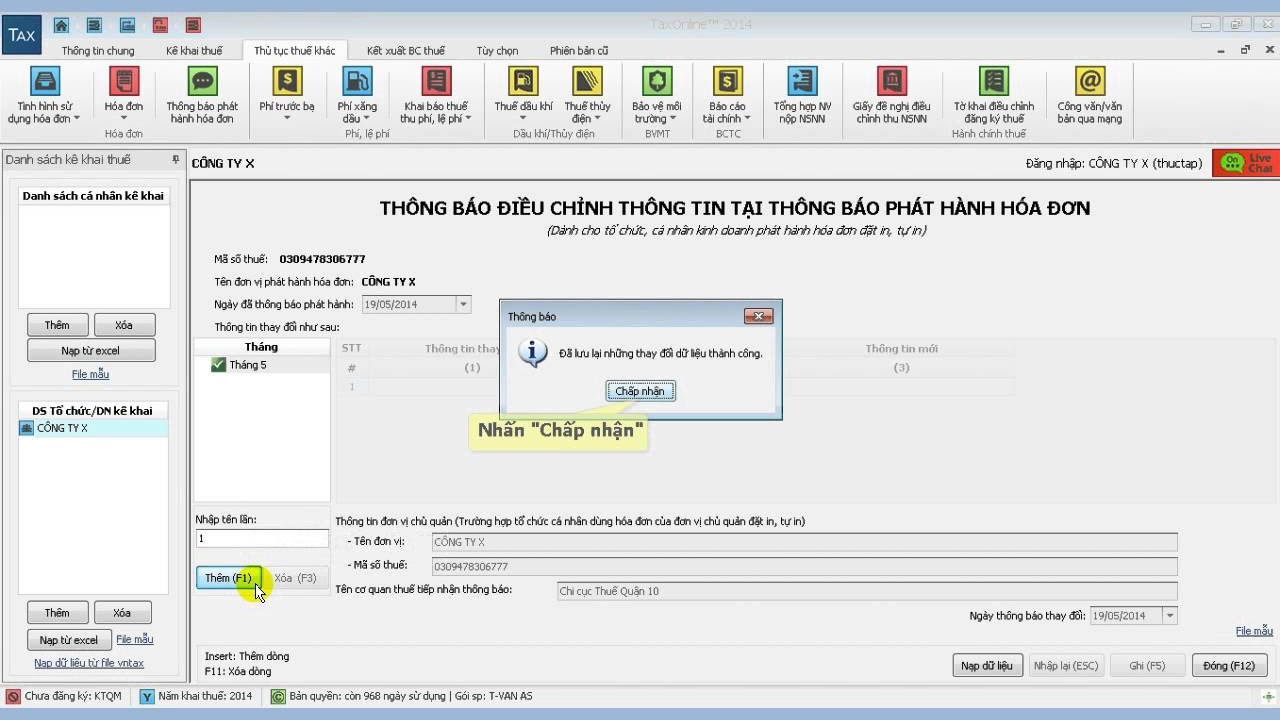
Task: Click Giấy đề nghị điều chỉnh thu NSNN icon
Action: pyautogui.click(x=891, y=81)
